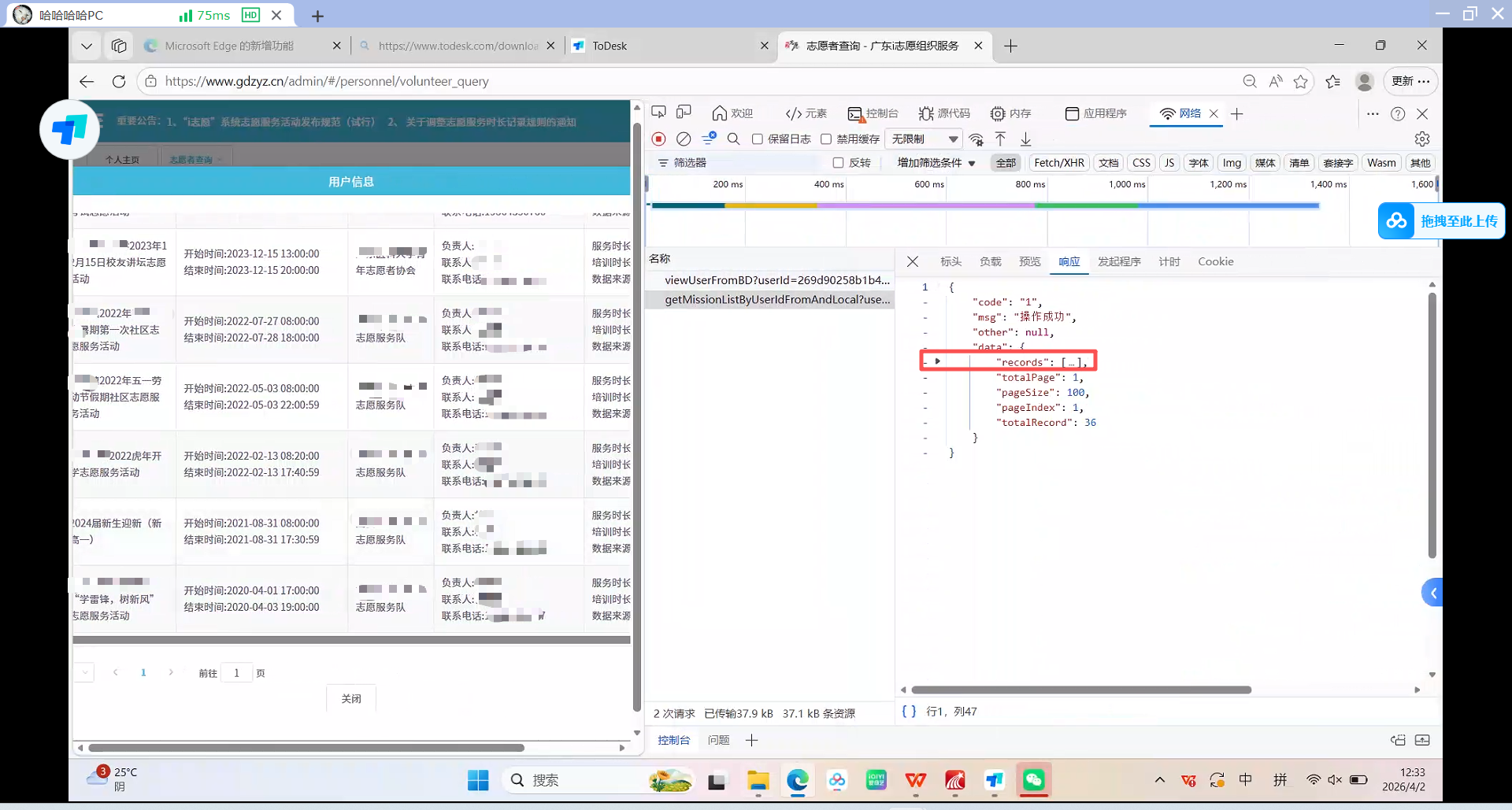Expand the blue side panel arrow

coord(1432,593)
